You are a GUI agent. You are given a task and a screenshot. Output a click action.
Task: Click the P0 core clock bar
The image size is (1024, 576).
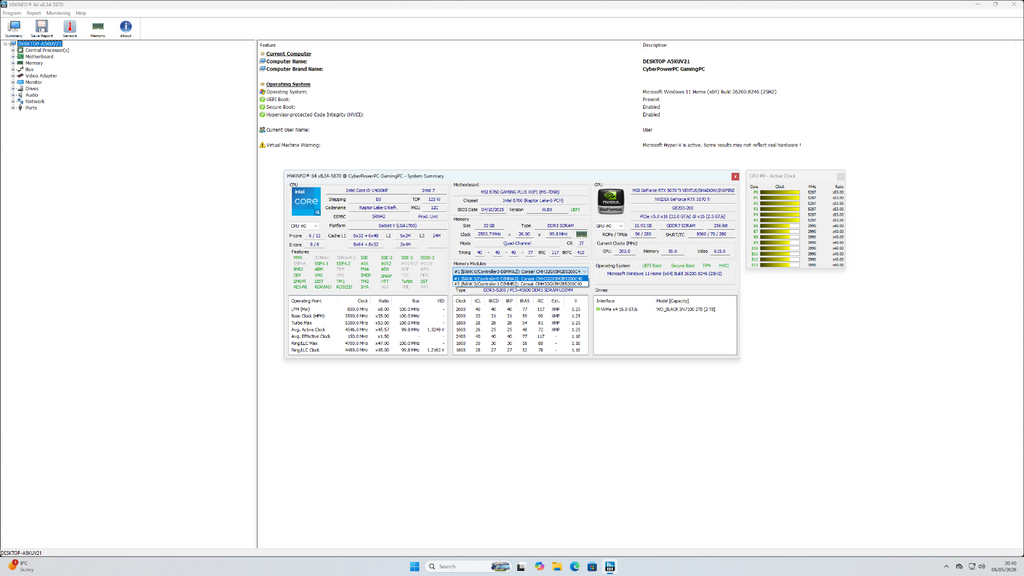[x=780, y=193]
